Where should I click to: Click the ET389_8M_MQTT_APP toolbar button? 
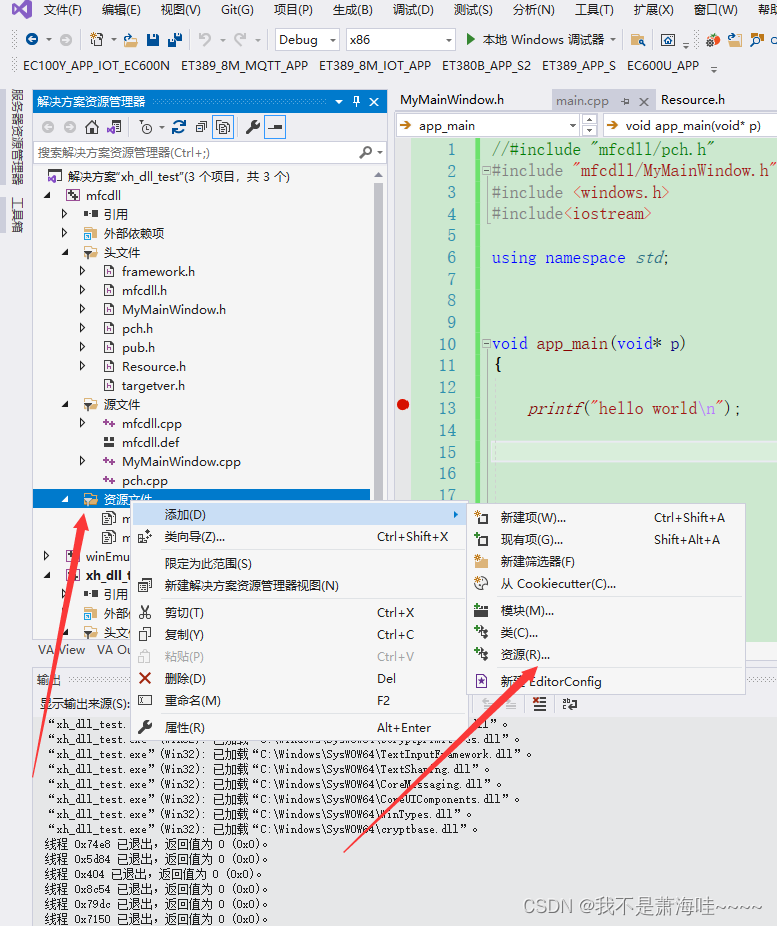(244, 66)
